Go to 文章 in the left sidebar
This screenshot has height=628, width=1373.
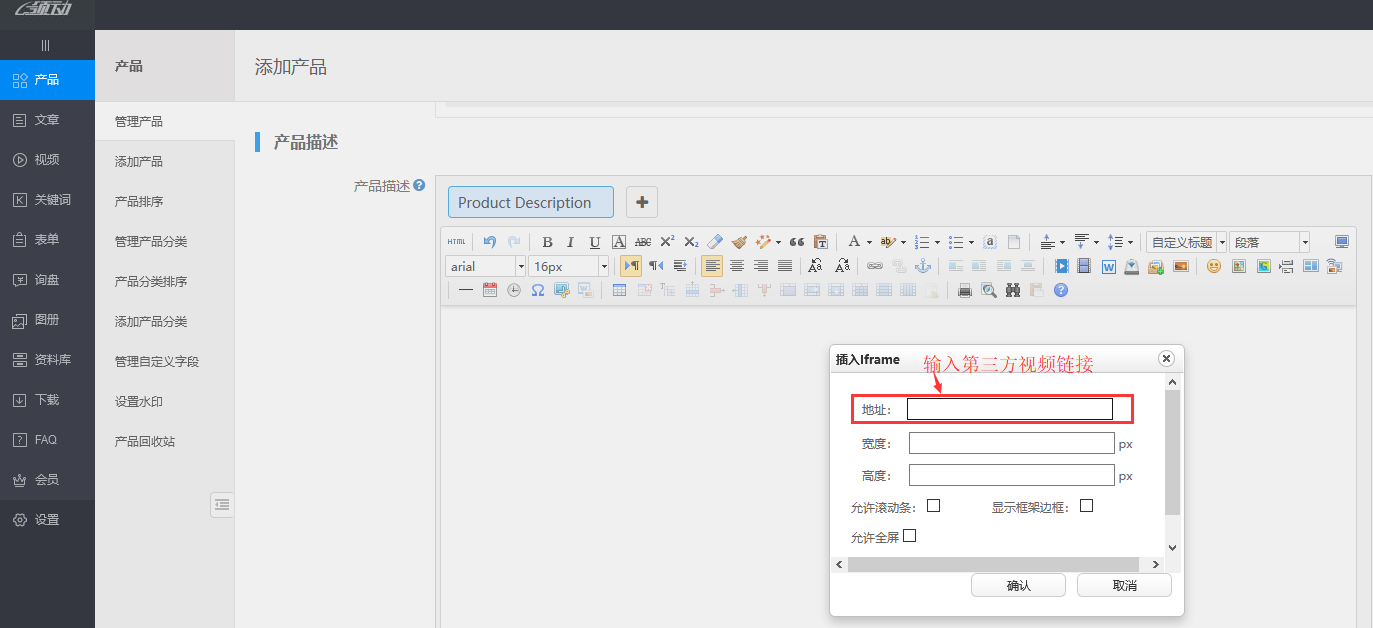[x=47, y=120]
